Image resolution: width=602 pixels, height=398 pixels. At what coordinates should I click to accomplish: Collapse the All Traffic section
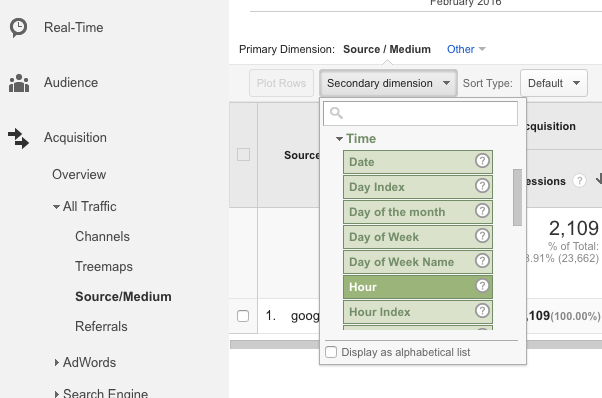point(56,207)
